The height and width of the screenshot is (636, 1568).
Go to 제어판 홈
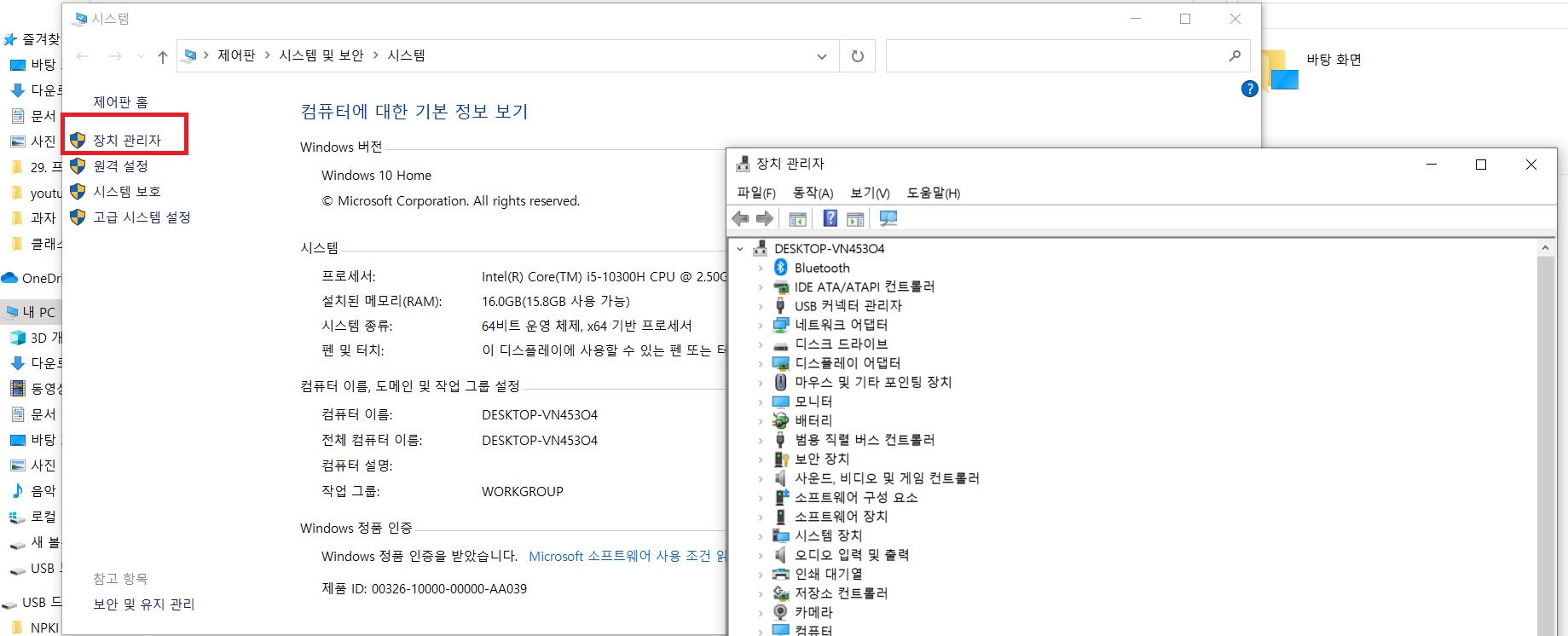(120, 102)
